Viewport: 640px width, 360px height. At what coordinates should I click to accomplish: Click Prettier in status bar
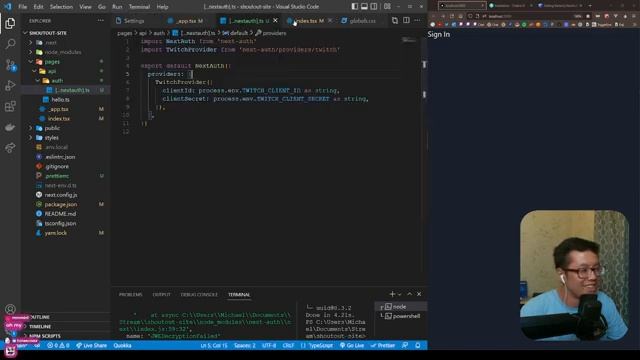(x=382, y=345)
